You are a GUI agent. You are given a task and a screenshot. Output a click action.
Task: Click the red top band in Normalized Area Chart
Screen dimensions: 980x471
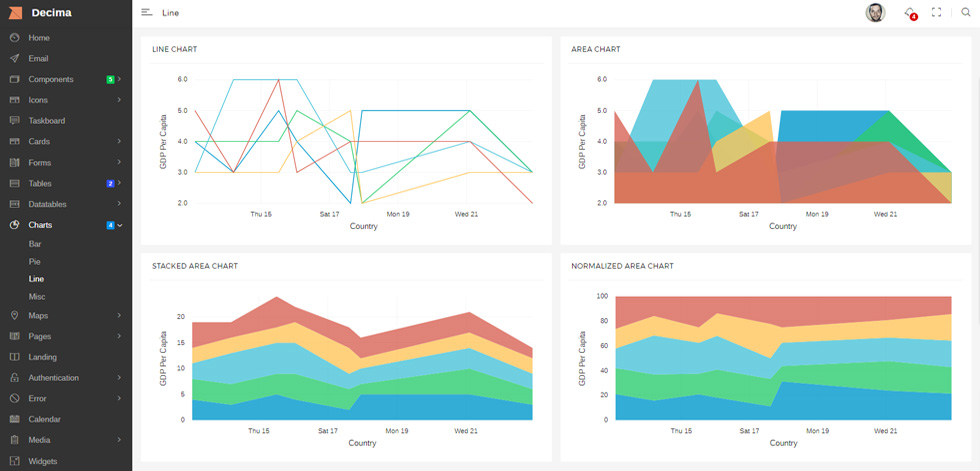click(x=783, y=307)
